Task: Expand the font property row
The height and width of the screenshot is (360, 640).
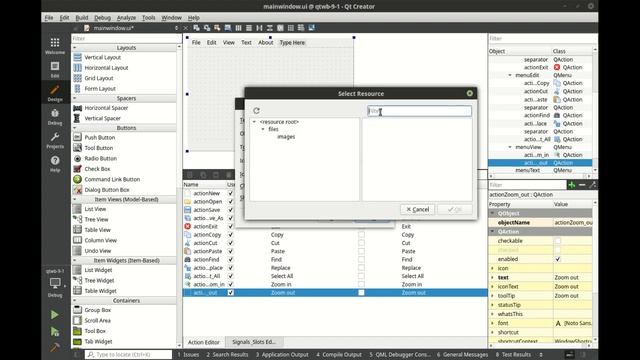Action: coord(492,323)
